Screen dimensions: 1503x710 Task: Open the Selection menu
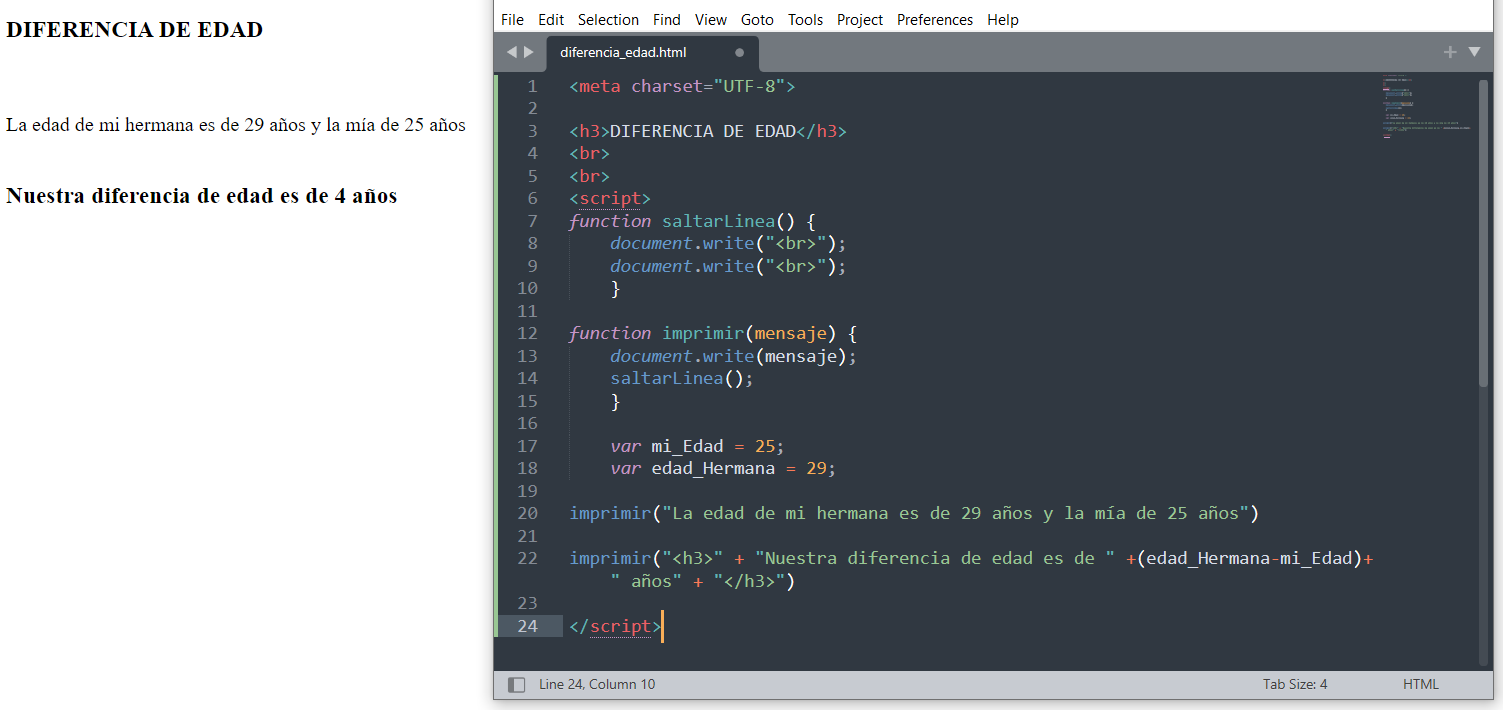point(608,20)
